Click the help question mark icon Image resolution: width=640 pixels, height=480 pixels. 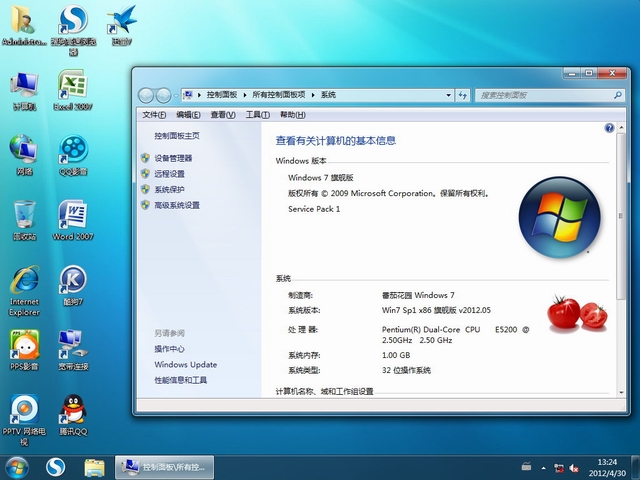tap(609, 128)
